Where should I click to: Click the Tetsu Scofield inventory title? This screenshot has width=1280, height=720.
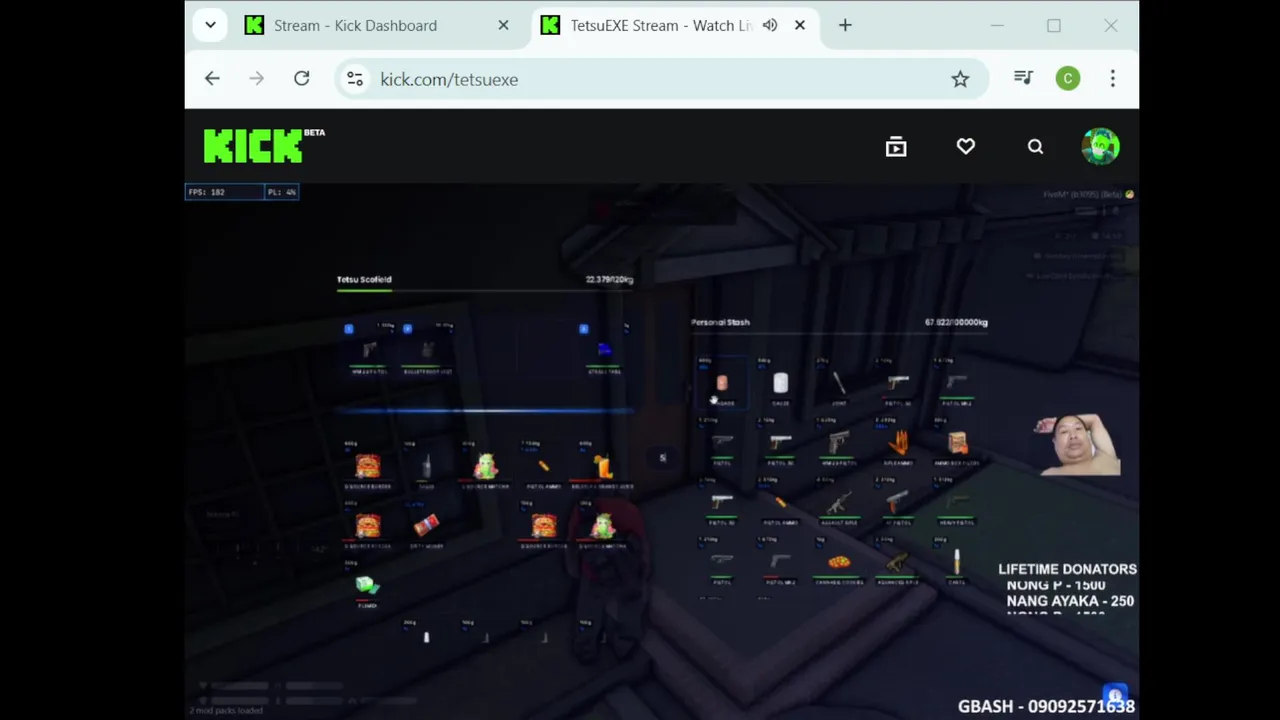point(364,279)
